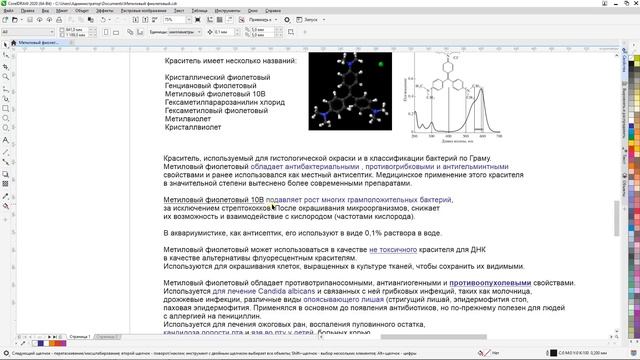Open the zoom level dropdown
Viewport: 640px width, 360px height.
point(189,19)
